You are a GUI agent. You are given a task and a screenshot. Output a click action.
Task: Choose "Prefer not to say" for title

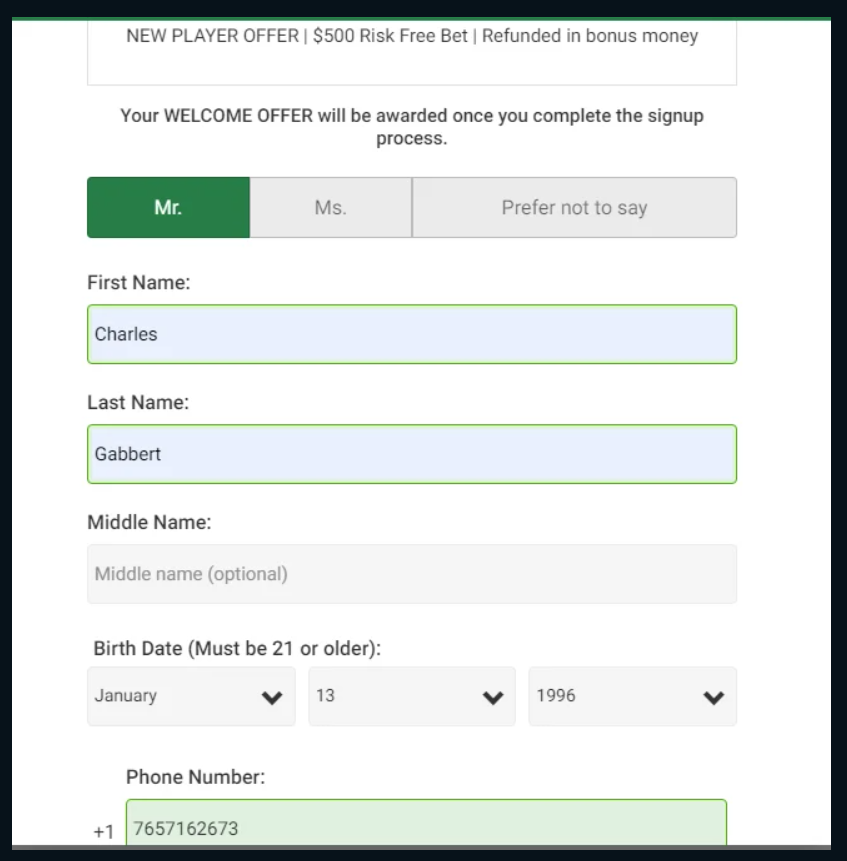(575, 207)
